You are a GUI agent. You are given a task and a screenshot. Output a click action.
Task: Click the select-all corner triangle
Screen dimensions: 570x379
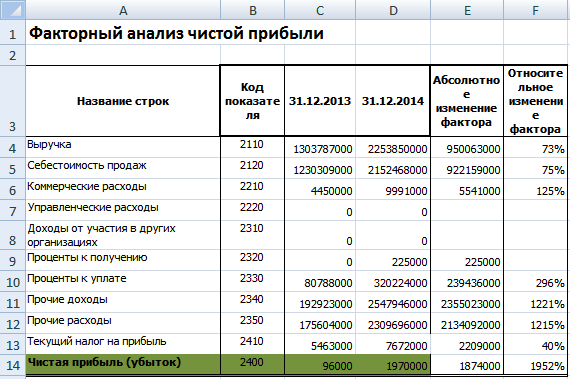tap(13, 10)
